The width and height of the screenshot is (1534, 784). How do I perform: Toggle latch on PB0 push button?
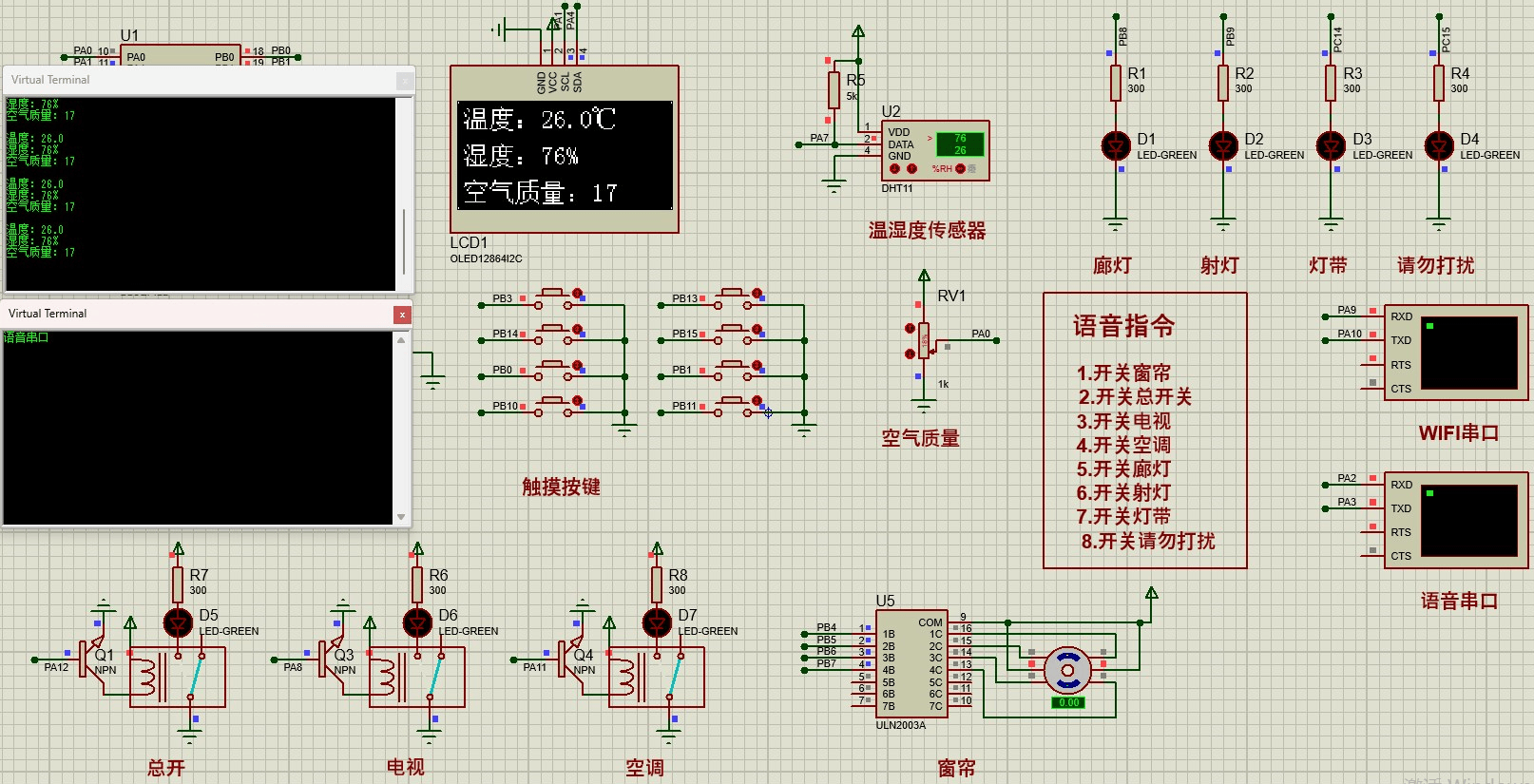(577, 365)
